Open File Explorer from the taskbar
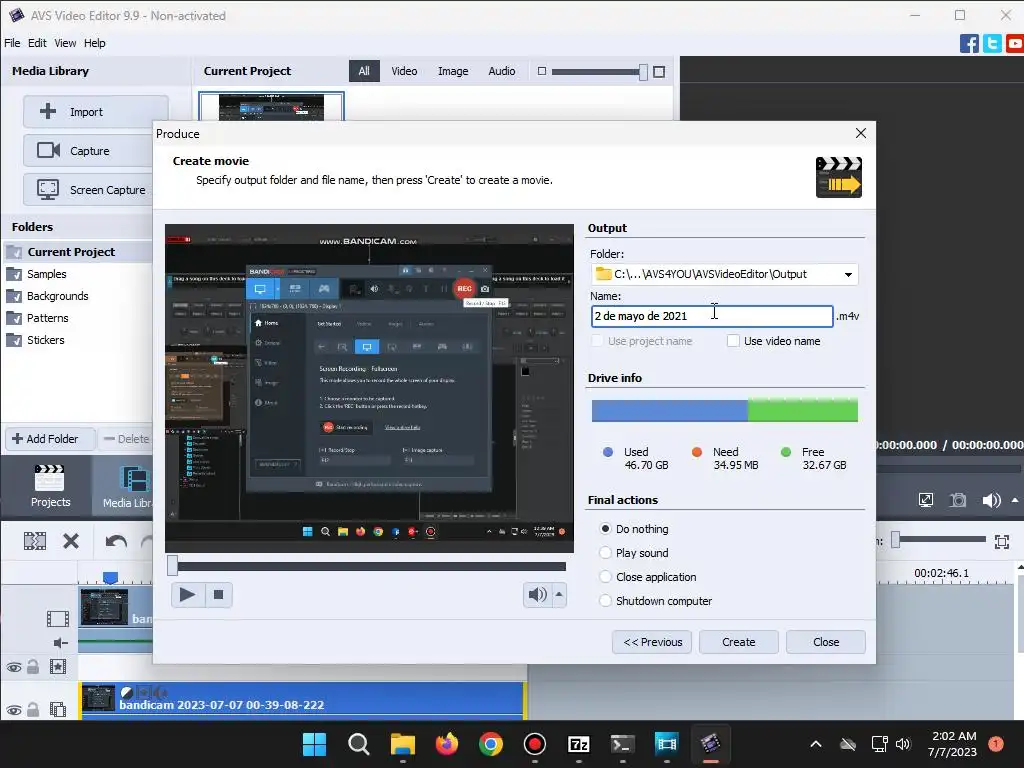 pos(403,744)
